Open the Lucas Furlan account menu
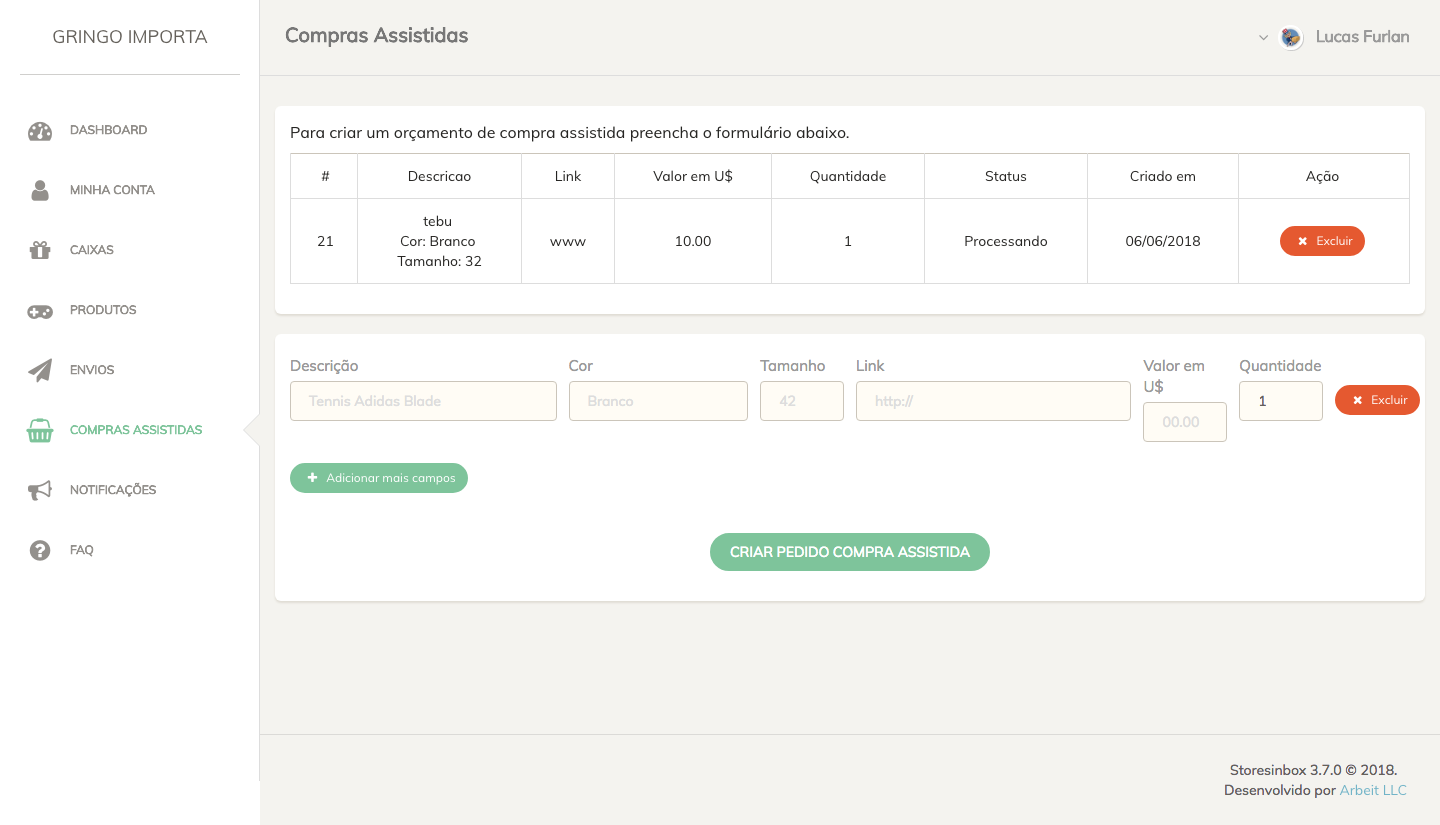The image size is (1440, 825). tap(1362, 37)
